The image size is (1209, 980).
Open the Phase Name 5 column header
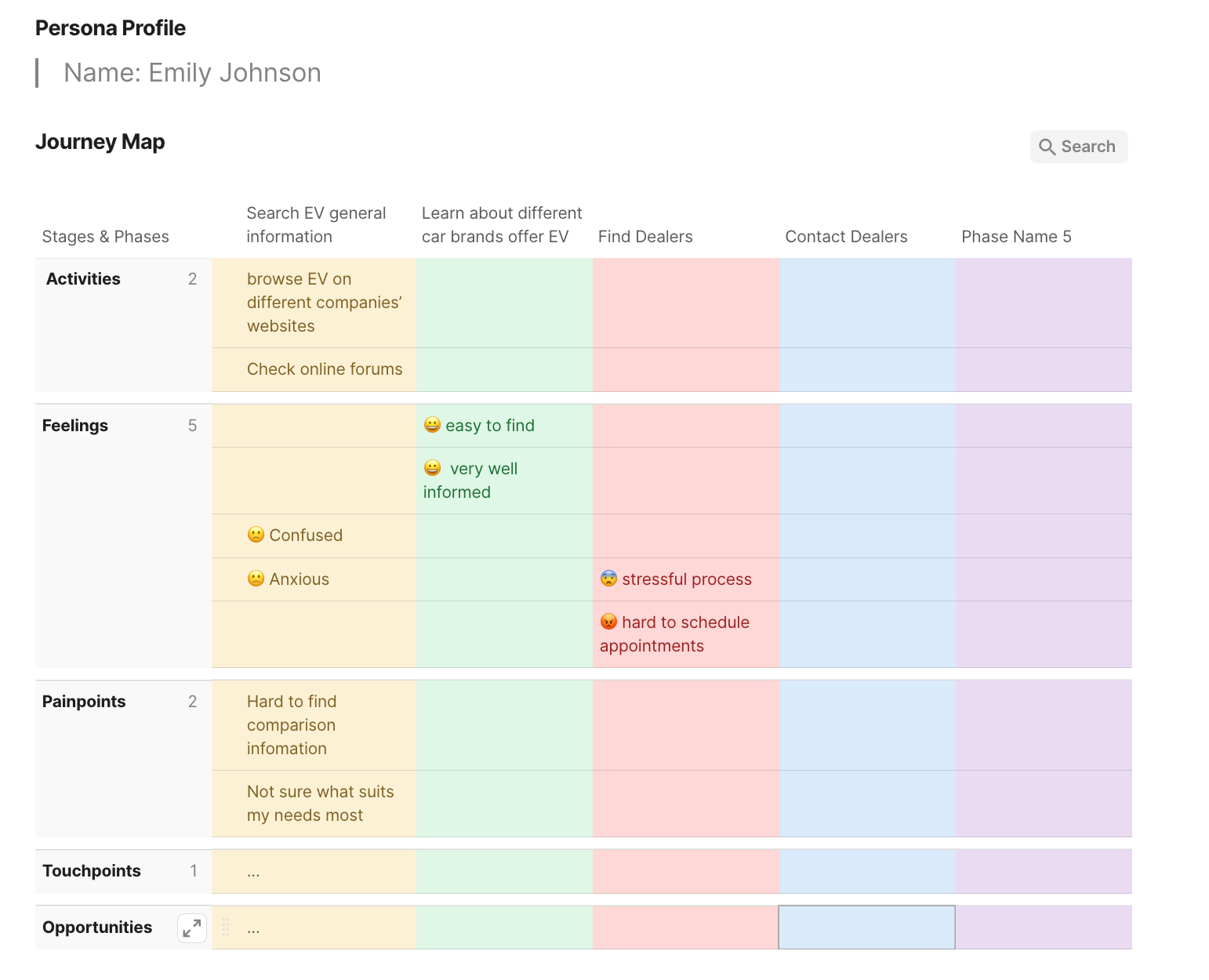(1016, 237)
